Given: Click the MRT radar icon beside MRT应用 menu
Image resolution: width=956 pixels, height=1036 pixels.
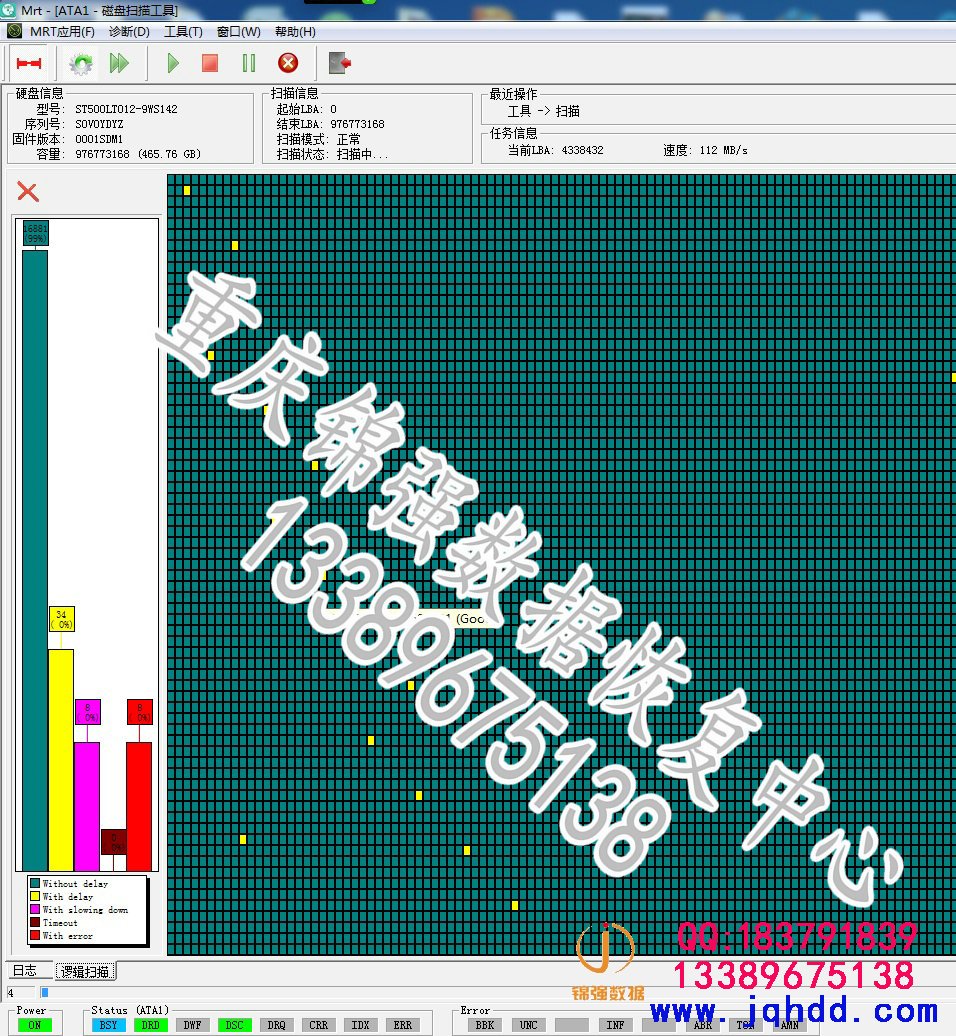Looking at the screenshot, I should pos(15,31).
